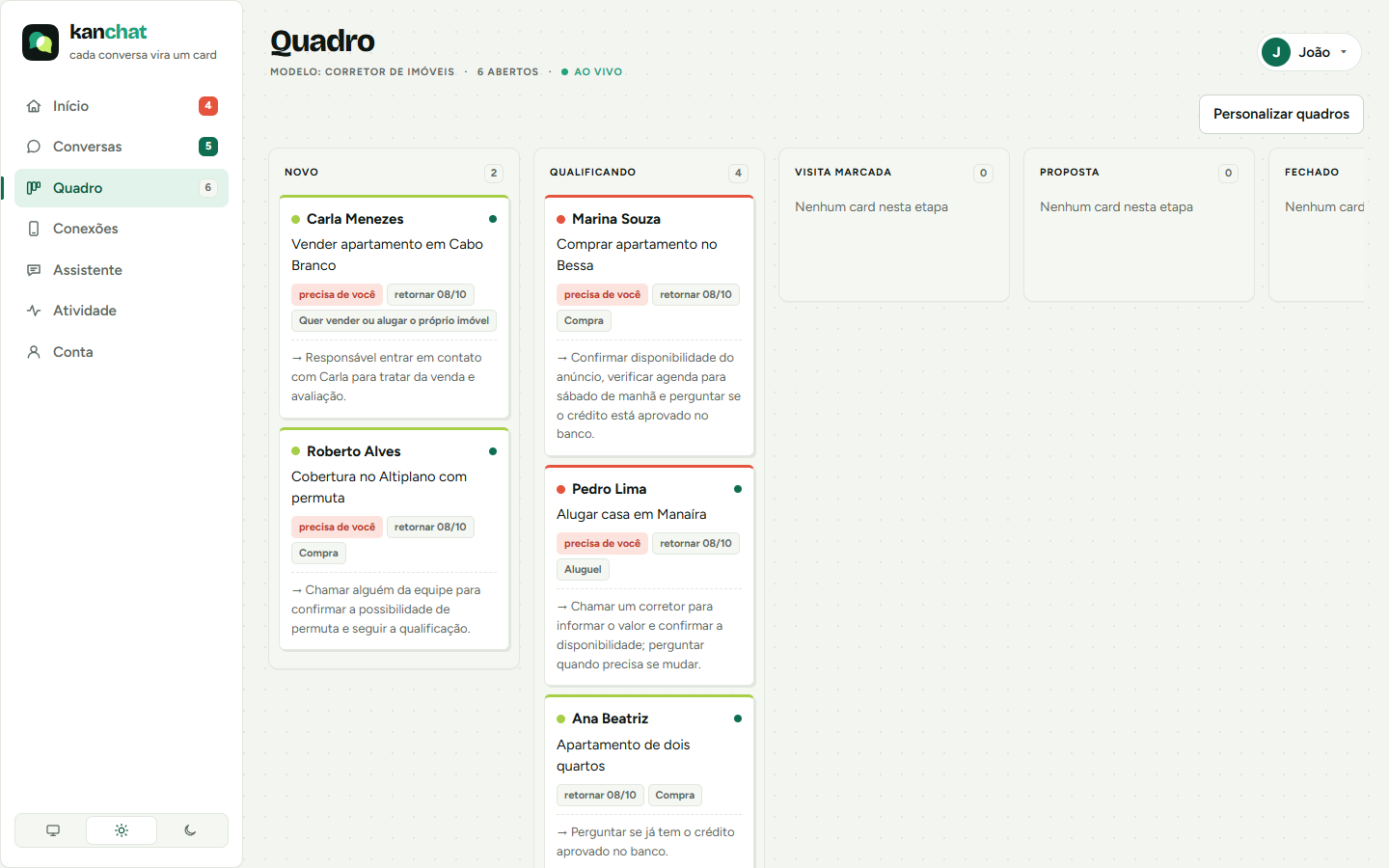Click retornar 08/10 tag on Ana Beatriz
The image size is (1389, 868).
click(600, 796)
